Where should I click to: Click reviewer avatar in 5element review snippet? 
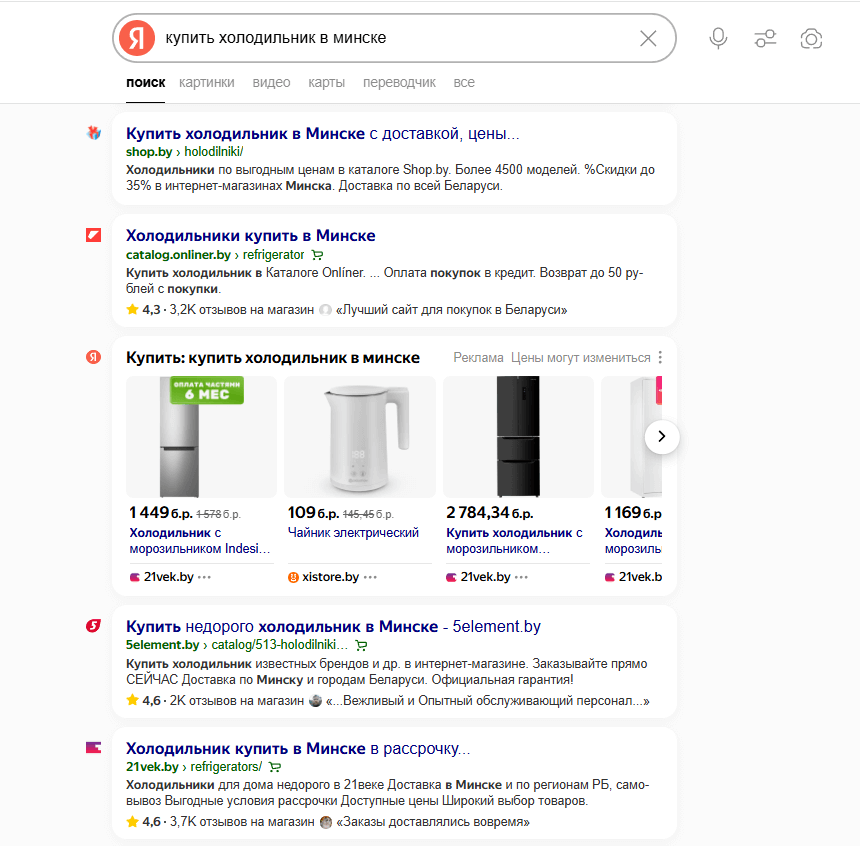pos(315,701)
